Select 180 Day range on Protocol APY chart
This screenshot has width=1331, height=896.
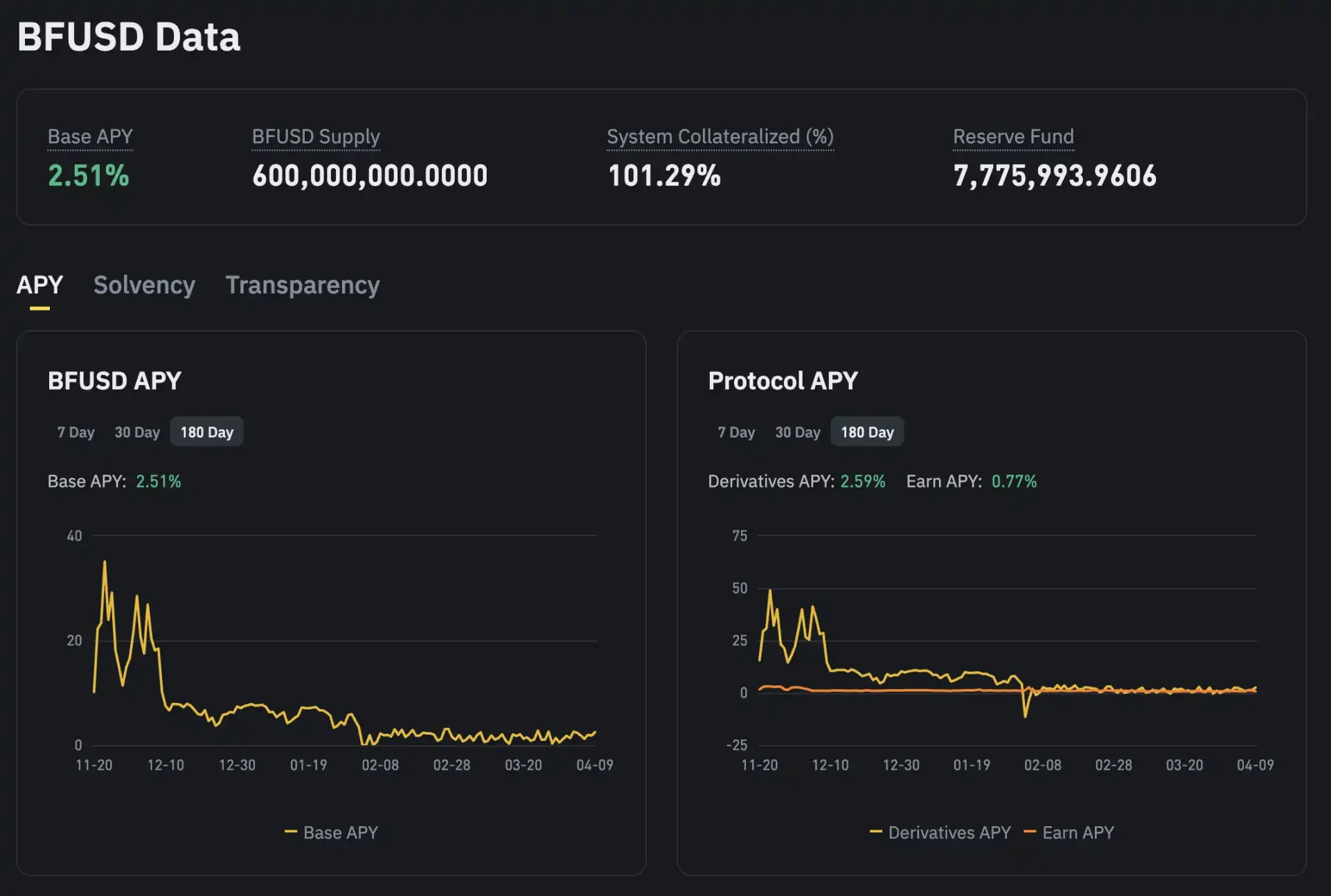tap(866, 431)
